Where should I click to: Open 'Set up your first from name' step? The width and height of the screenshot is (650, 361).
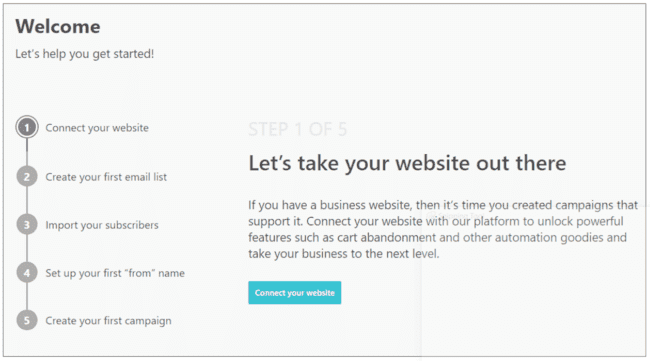[115, 273]
